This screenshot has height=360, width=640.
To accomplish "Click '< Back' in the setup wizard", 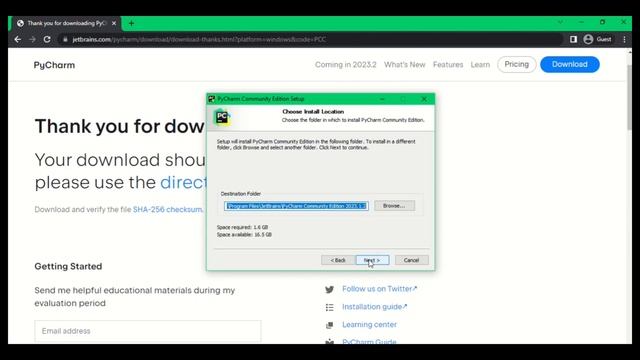I will pyautogui.click(x=338, y=260).
